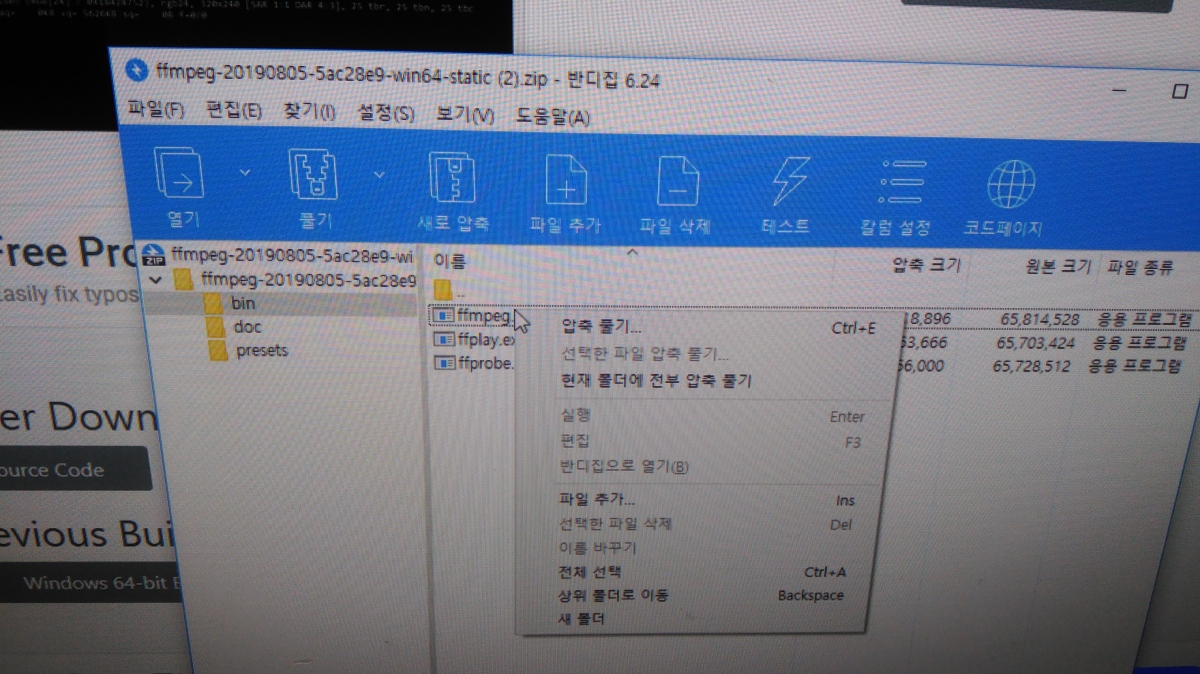Open dropdown arrow next to 열기
Image resolution: width=1200 pixels, height=674 pixels.
245,173
